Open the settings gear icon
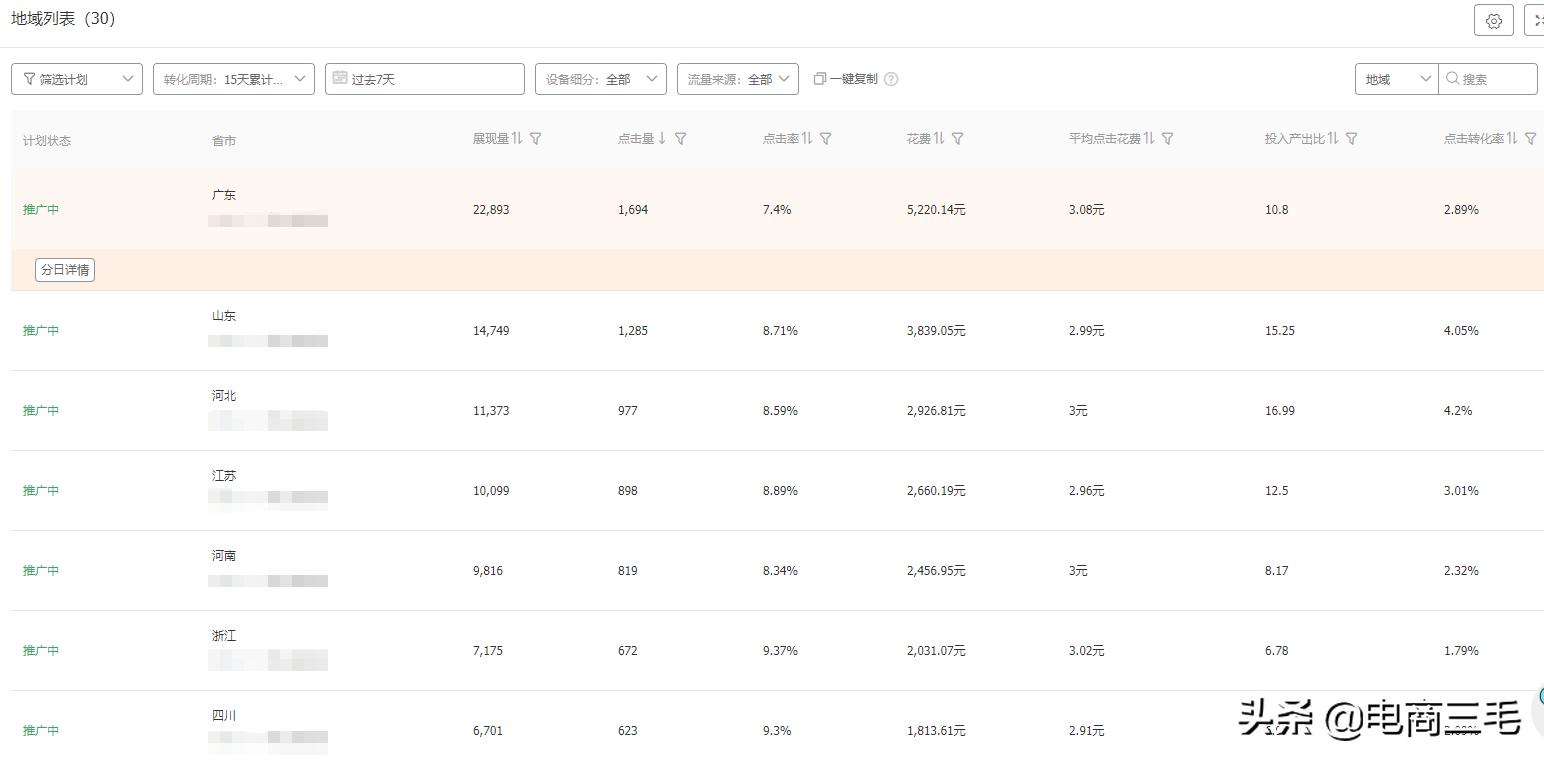Image resolution: width=1544 pixels, height=761 pixels. 1493,21
